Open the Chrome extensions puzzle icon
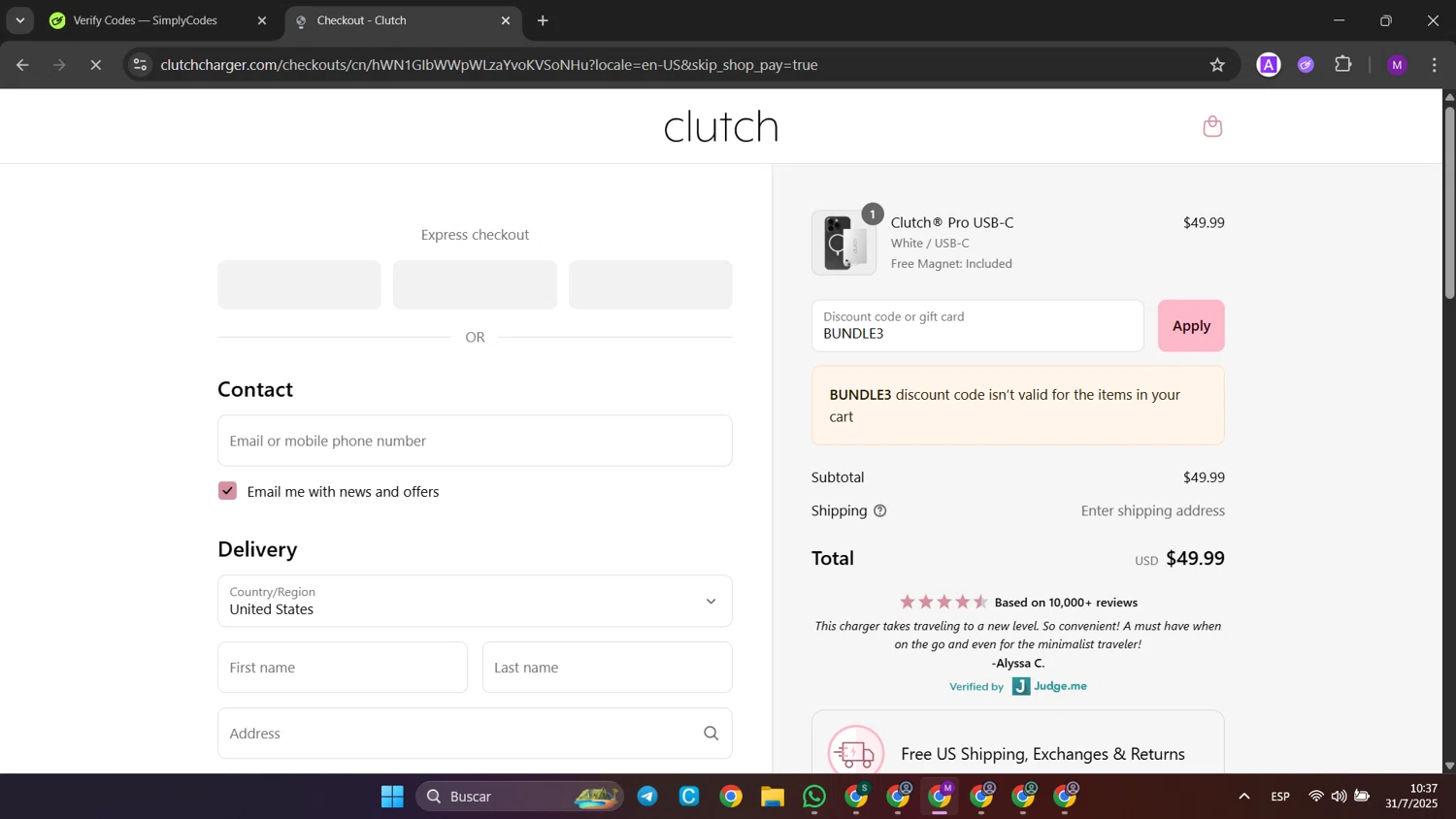1456x819 pixels. coord(1343,65)
